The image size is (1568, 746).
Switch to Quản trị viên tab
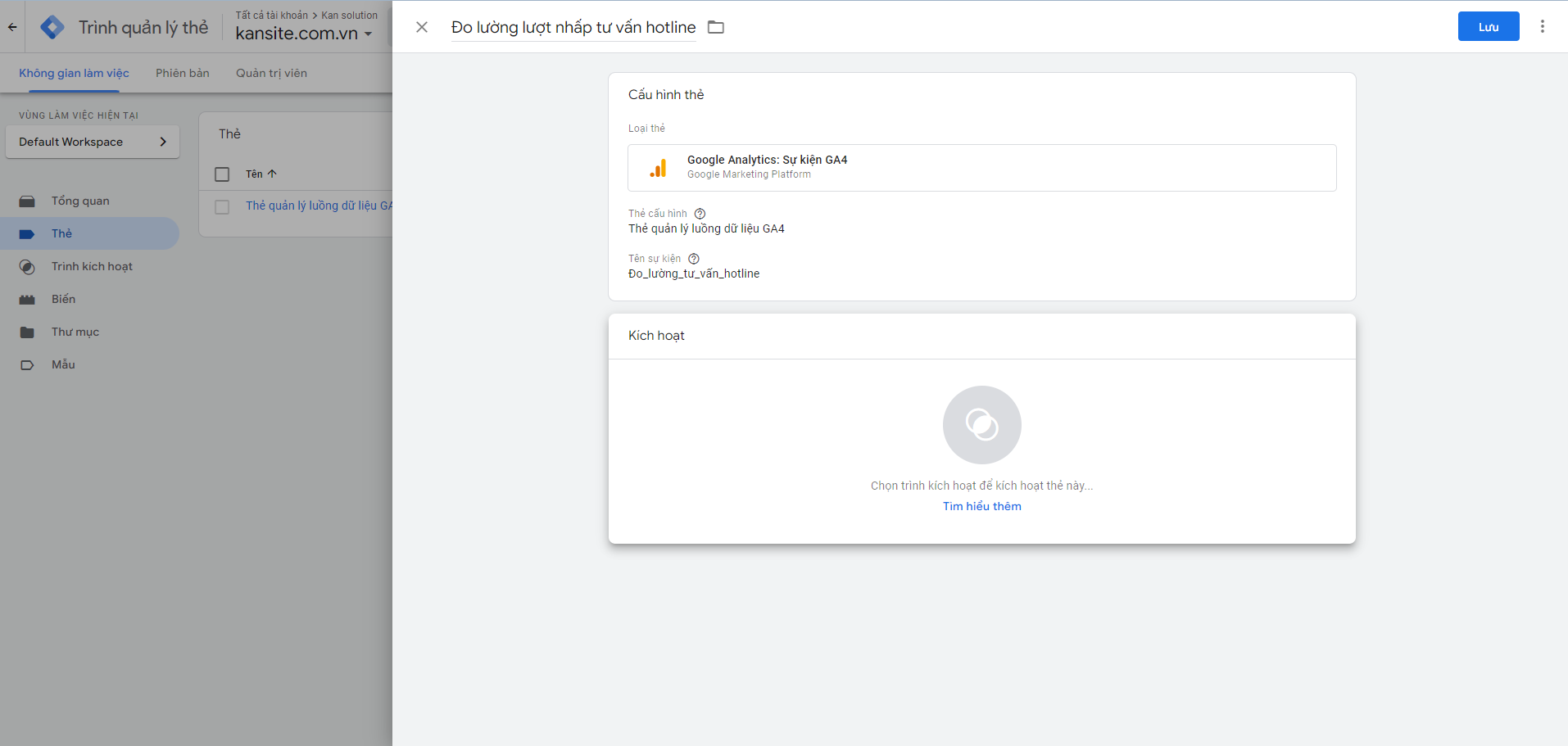pos(271,73)
